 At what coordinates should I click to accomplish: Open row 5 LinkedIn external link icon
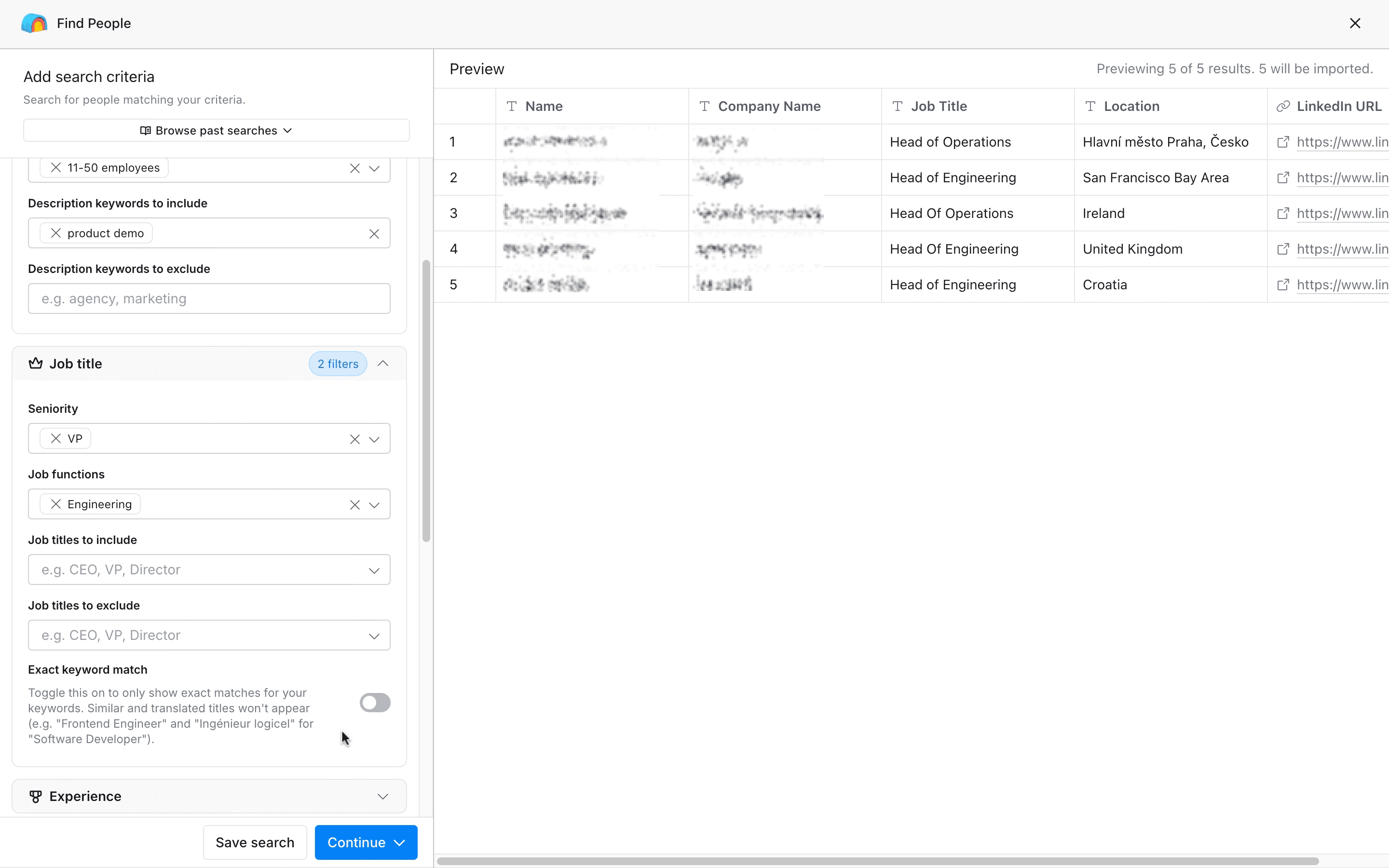(x=1283, y=284)
